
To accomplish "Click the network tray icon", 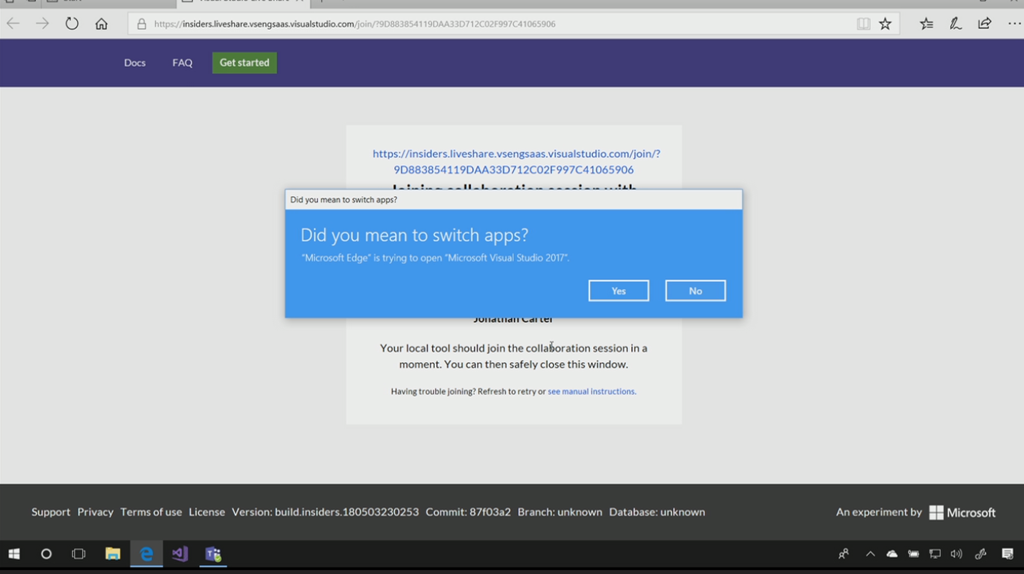I will click(x=935, y=554).
